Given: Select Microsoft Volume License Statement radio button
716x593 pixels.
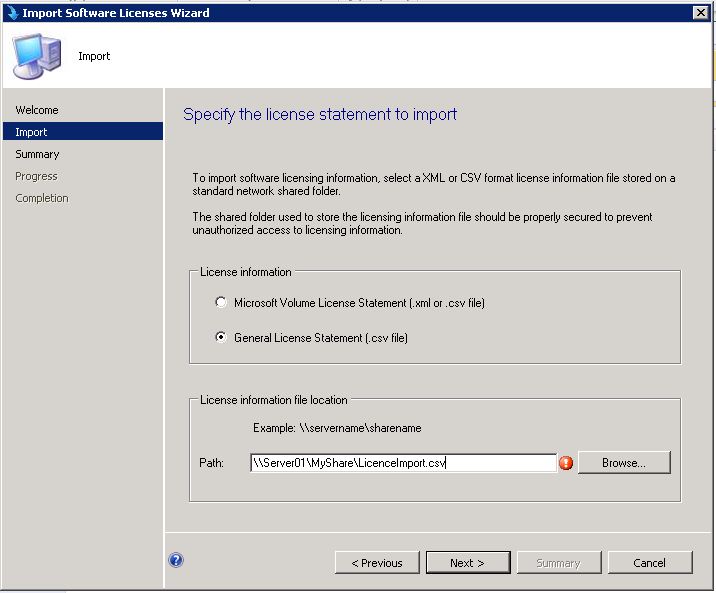Looking at the screenshot, I should tap(222, 302).
